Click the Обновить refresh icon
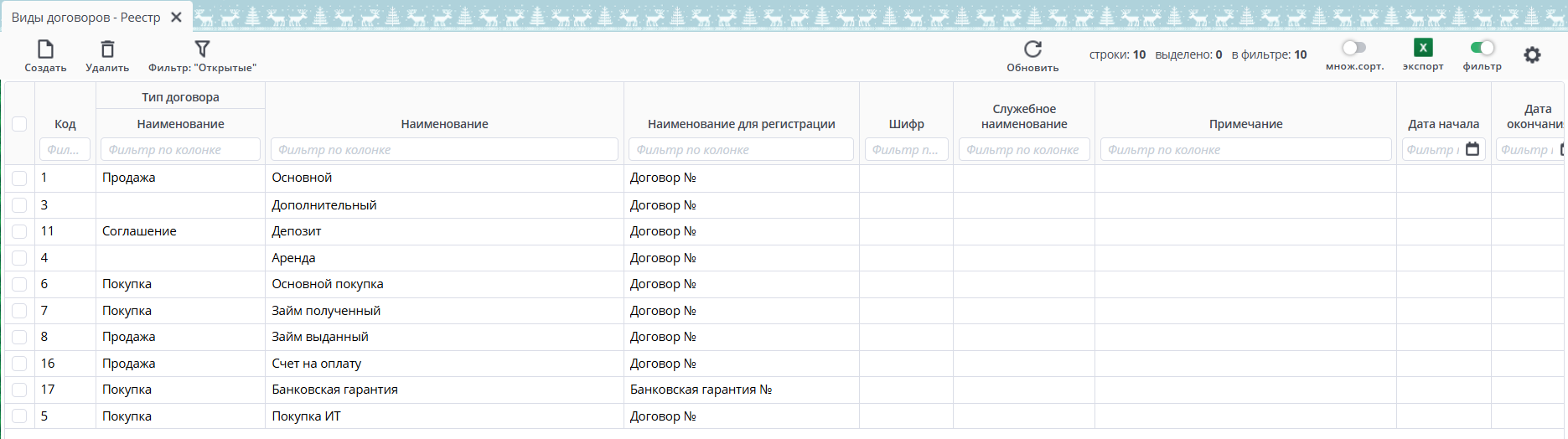 [x=1032, y=49]
